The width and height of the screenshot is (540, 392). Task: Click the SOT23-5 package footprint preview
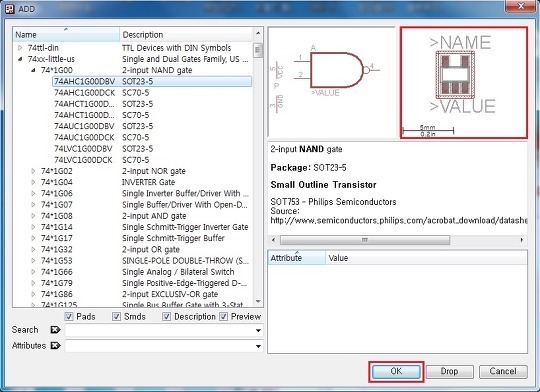(464, 83)
